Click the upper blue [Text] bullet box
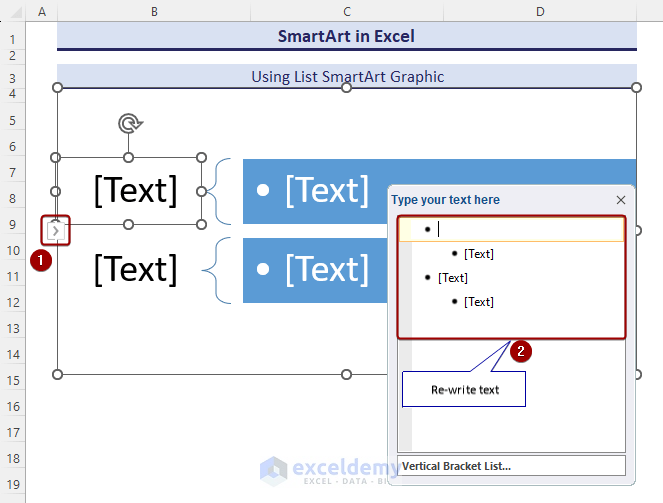 (x=315, y=191)
